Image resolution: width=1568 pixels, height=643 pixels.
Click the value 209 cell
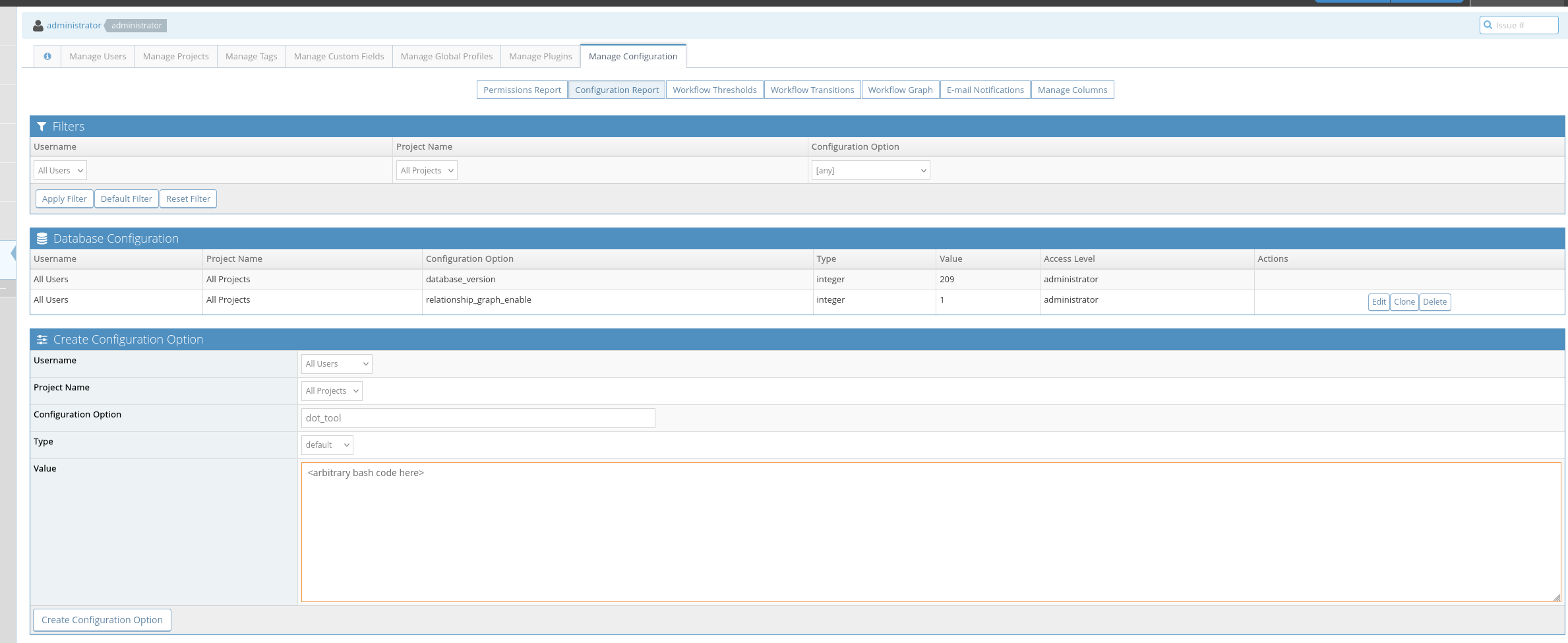[988, 280]
